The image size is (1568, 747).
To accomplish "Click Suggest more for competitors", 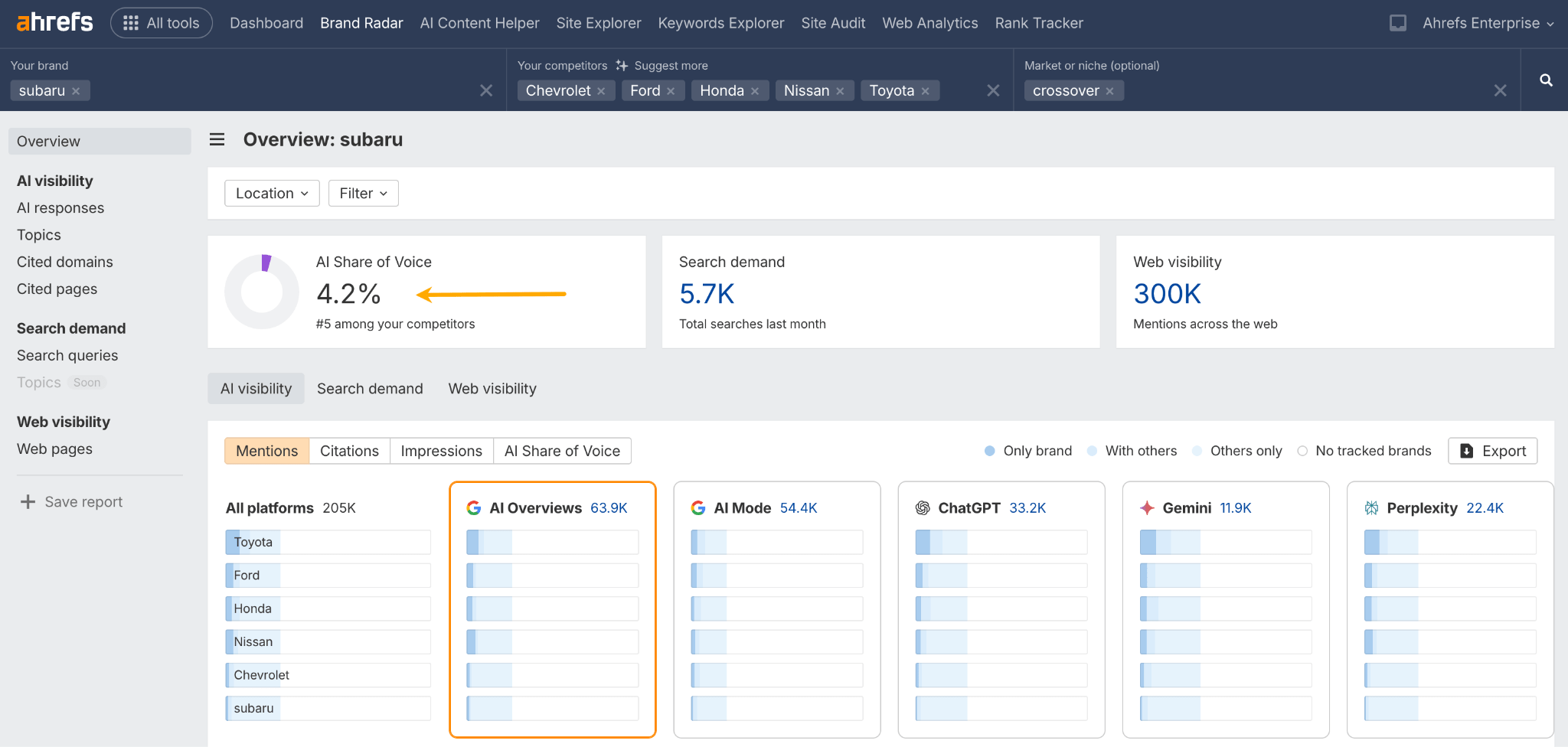I will [671, 65].
